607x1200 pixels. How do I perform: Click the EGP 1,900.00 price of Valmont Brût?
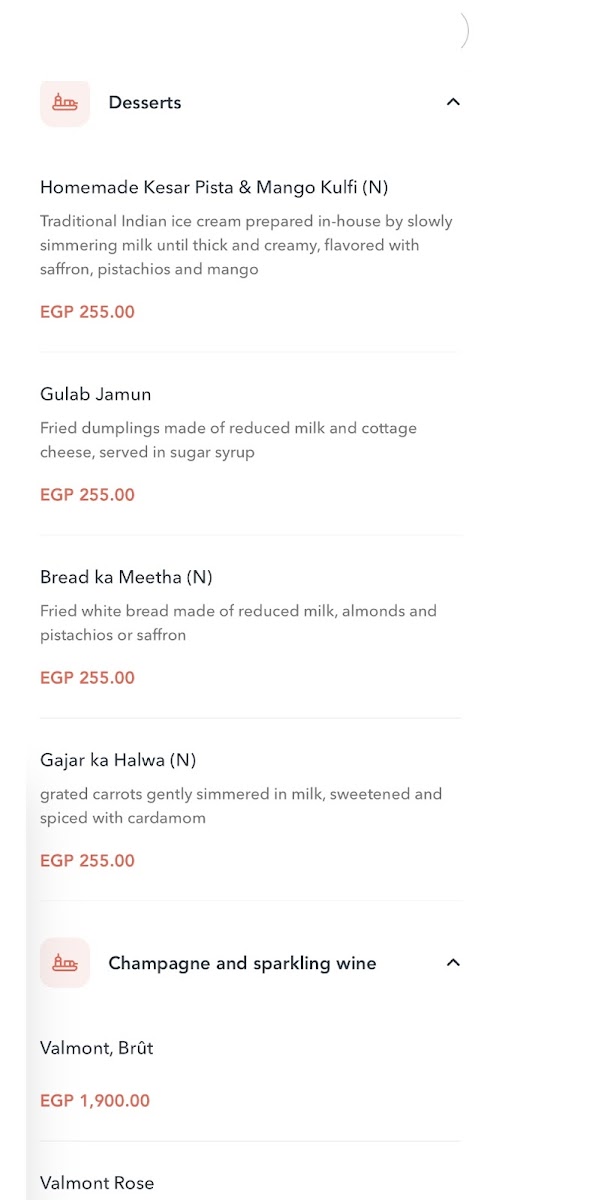pyautogui.click(x=95, y=1101)
